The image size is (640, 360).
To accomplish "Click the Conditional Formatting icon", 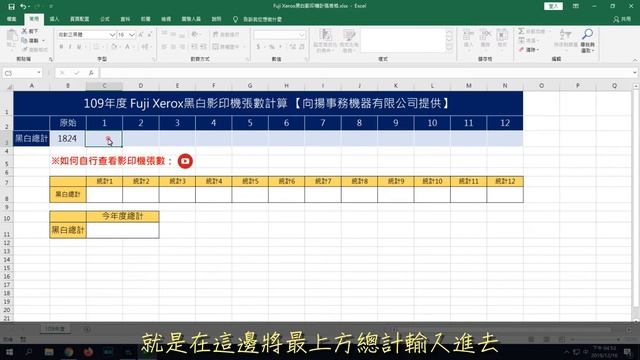I will [325, 36].
